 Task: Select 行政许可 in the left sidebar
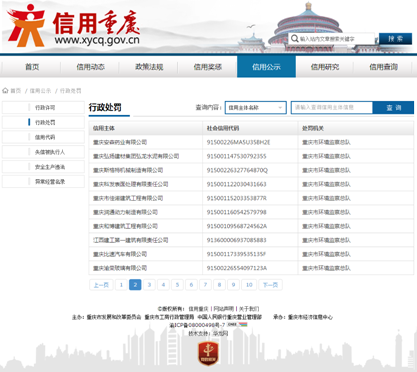tap(43, 108)
